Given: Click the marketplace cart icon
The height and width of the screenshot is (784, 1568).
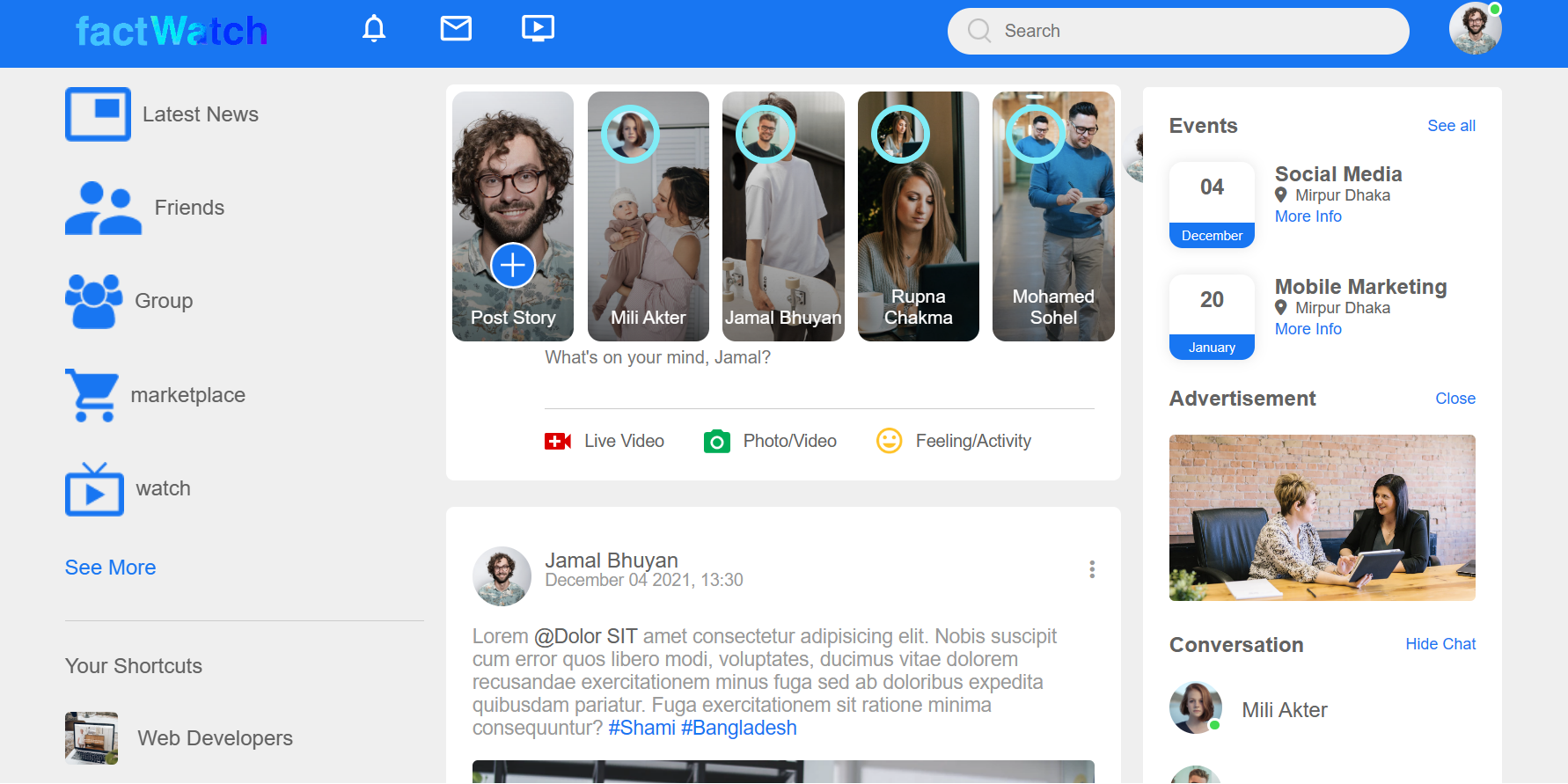Looking at the screenshot, I should click(92, 395).
